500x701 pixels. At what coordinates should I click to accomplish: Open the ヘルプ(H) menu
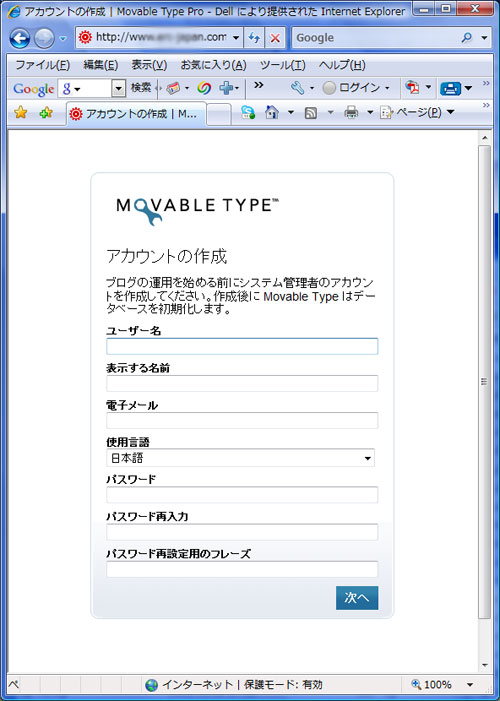pos(342,65)
